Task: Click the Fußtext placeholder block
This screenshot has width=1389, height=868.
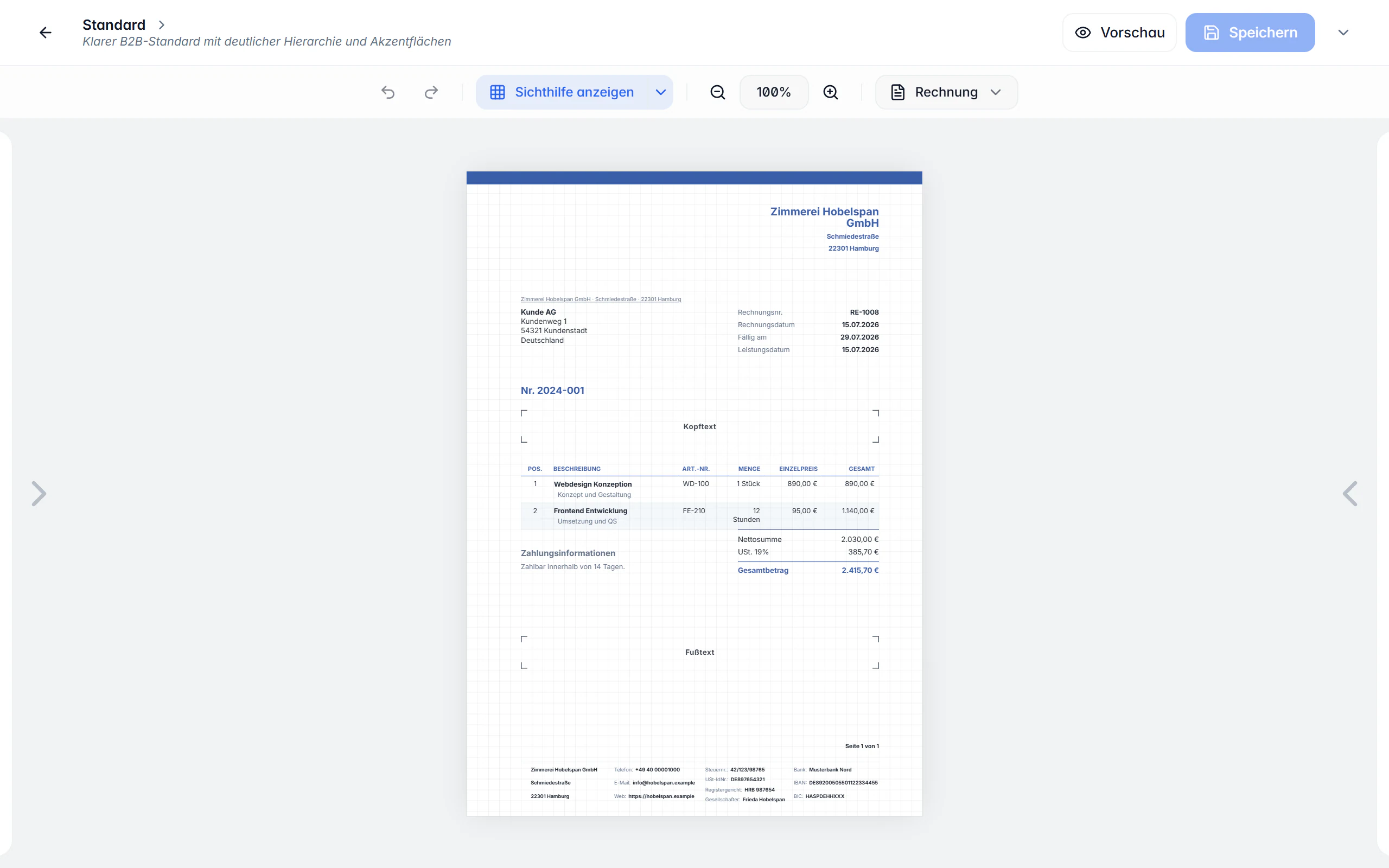Action: point(700,652)
